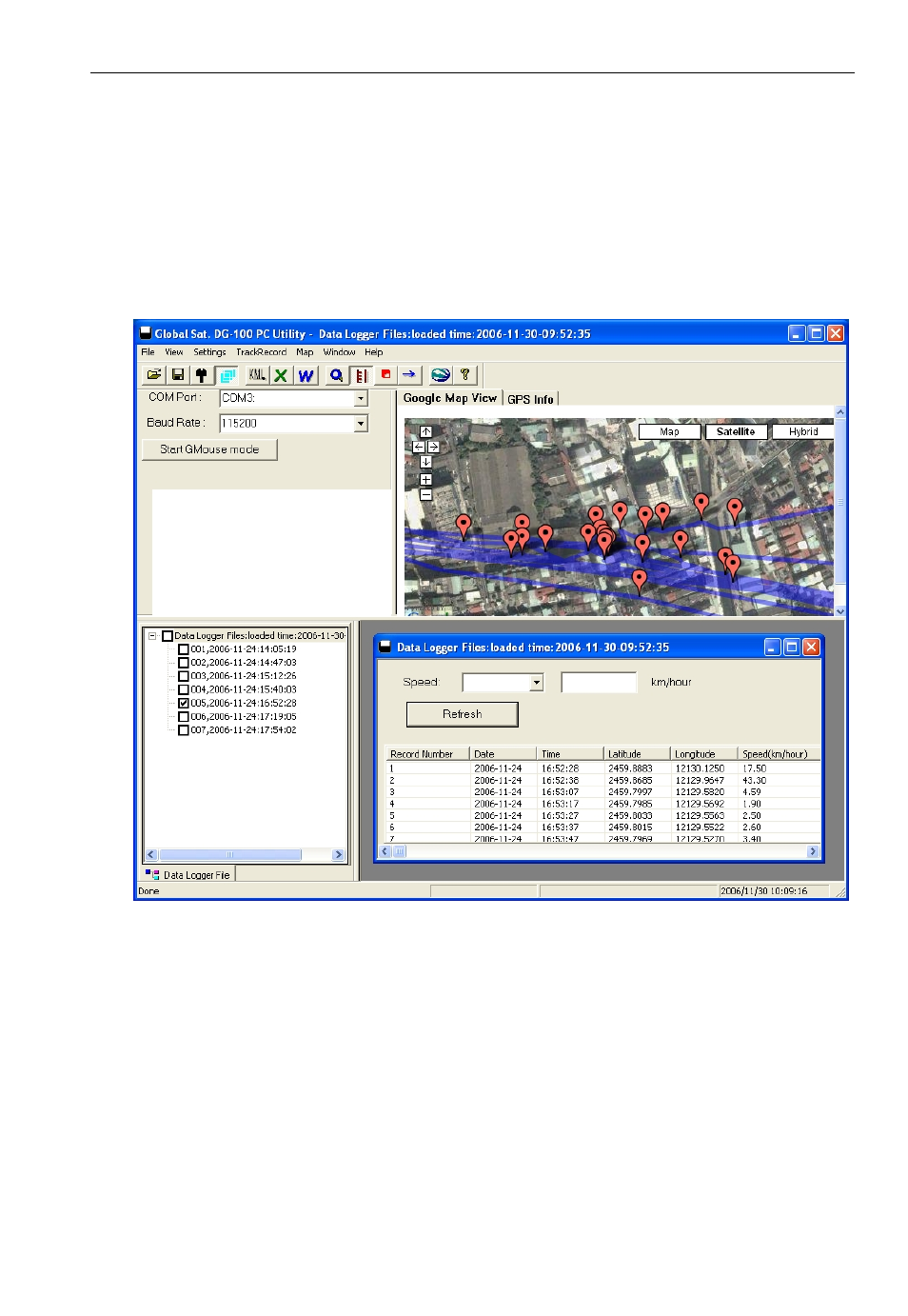908x1316 pixels.
Task: Open the Settings menu
Action: coord(209,352)
